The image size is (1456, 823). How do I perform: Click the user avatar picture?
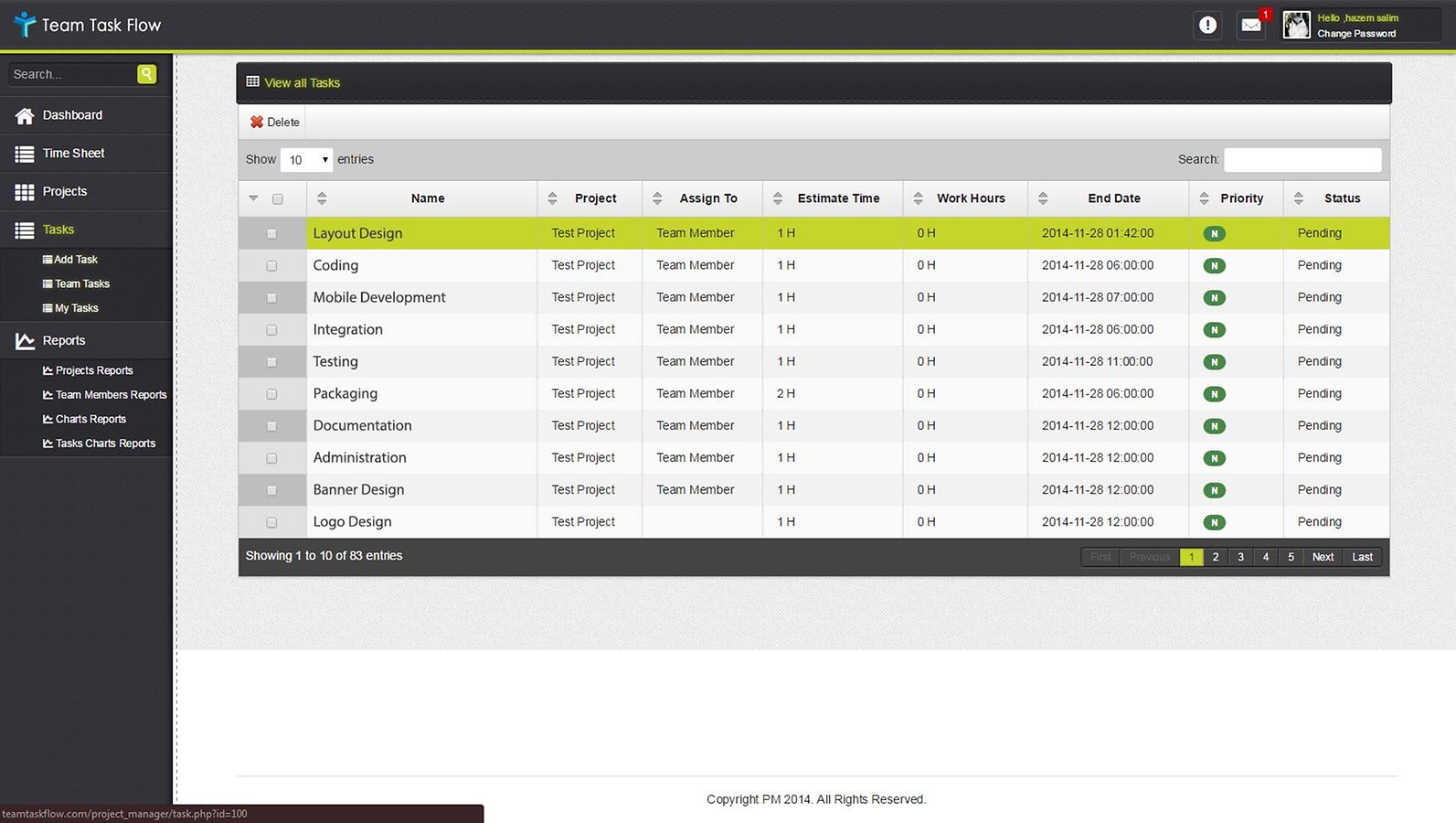pos(1296,26)
